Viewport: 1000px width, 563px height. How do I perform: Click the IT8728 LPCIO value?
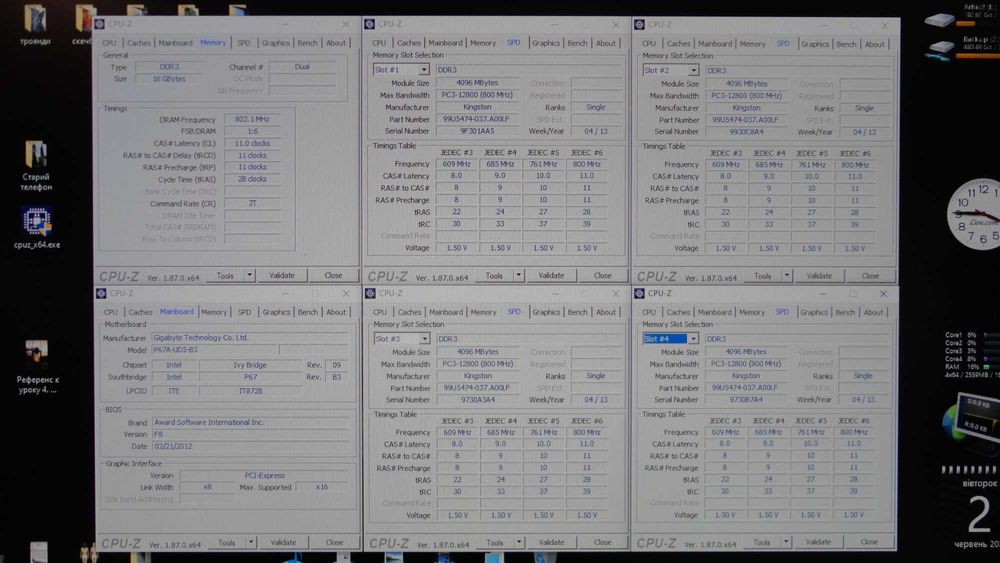pos(250,391)
